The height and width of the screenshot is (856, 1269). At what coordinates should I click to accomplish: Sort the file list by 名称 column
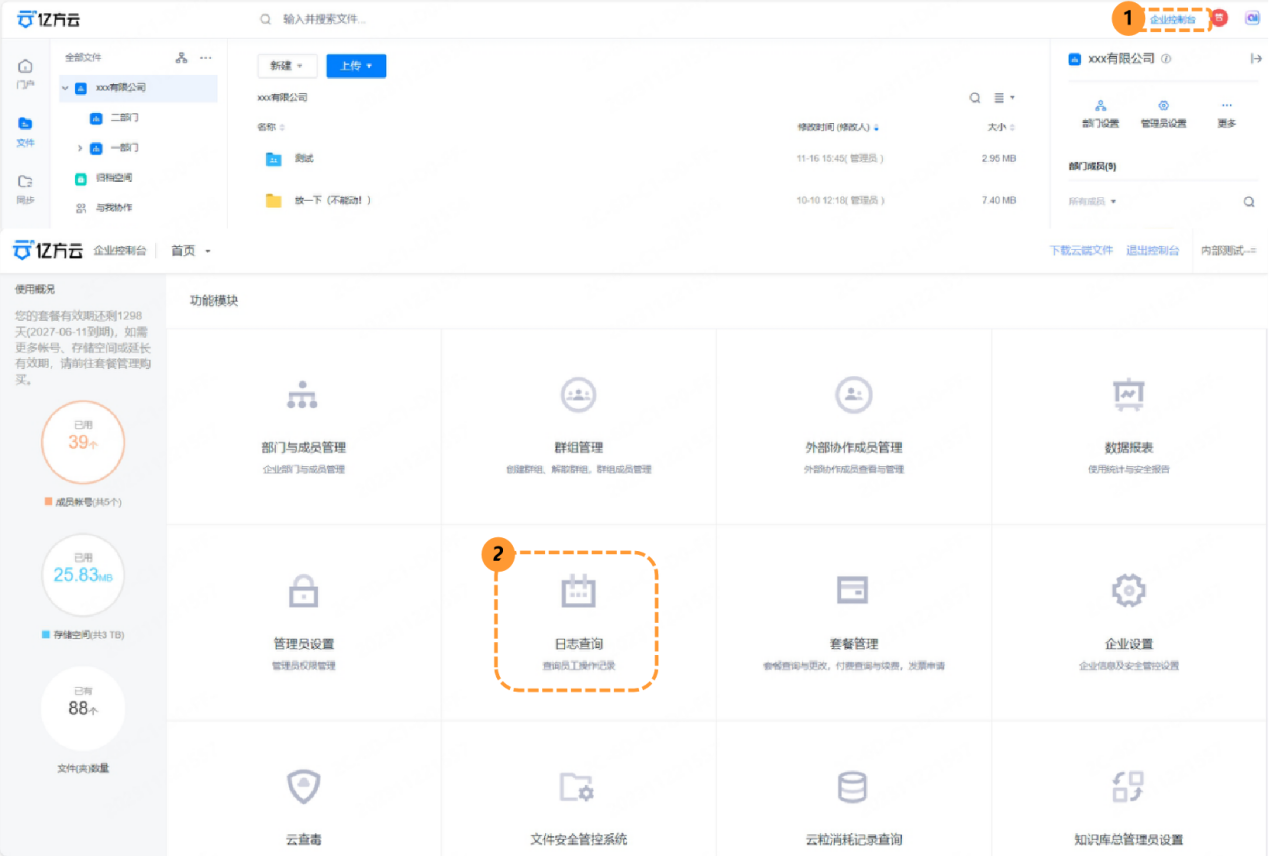(x=271, y=127)
